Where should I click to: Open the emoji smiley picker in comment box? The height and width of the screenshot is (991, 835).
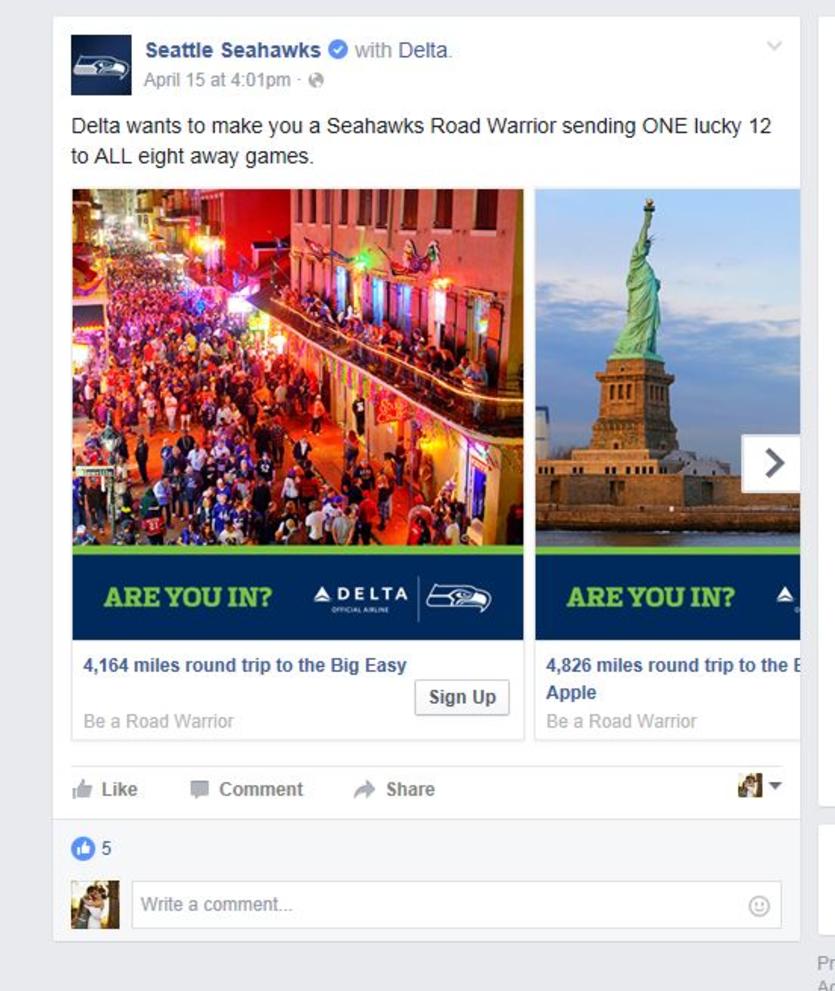(759, 906)
